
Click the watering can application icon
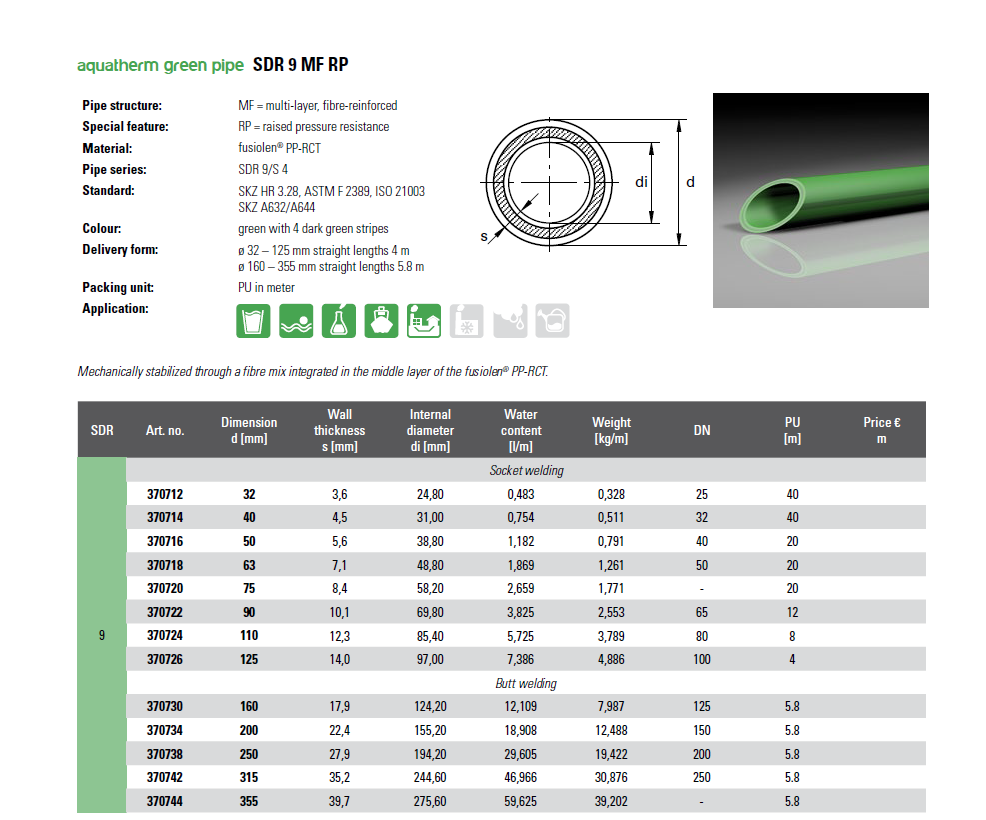click(552, 320)
